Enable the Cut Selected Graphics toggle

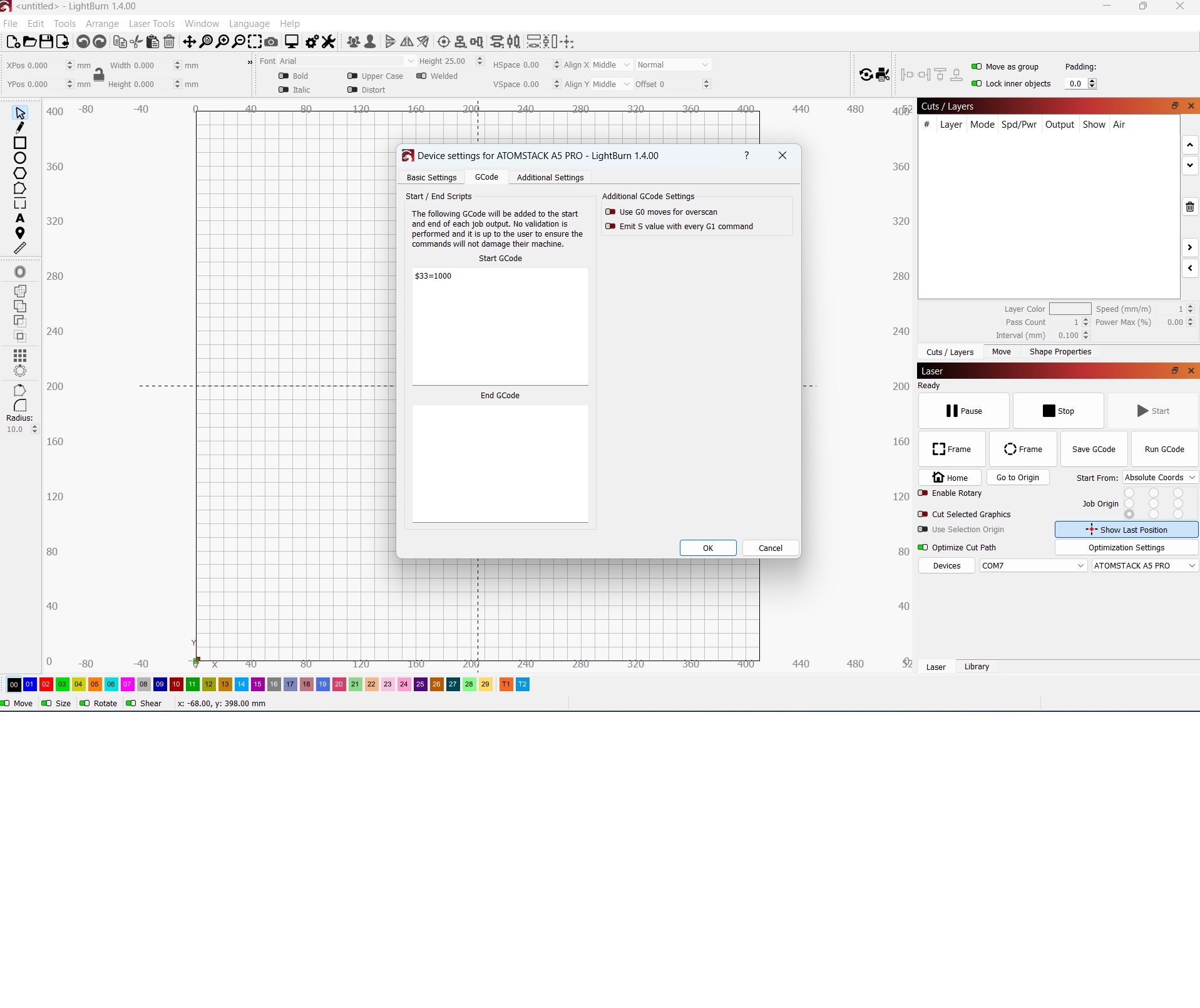click(923, 514)
